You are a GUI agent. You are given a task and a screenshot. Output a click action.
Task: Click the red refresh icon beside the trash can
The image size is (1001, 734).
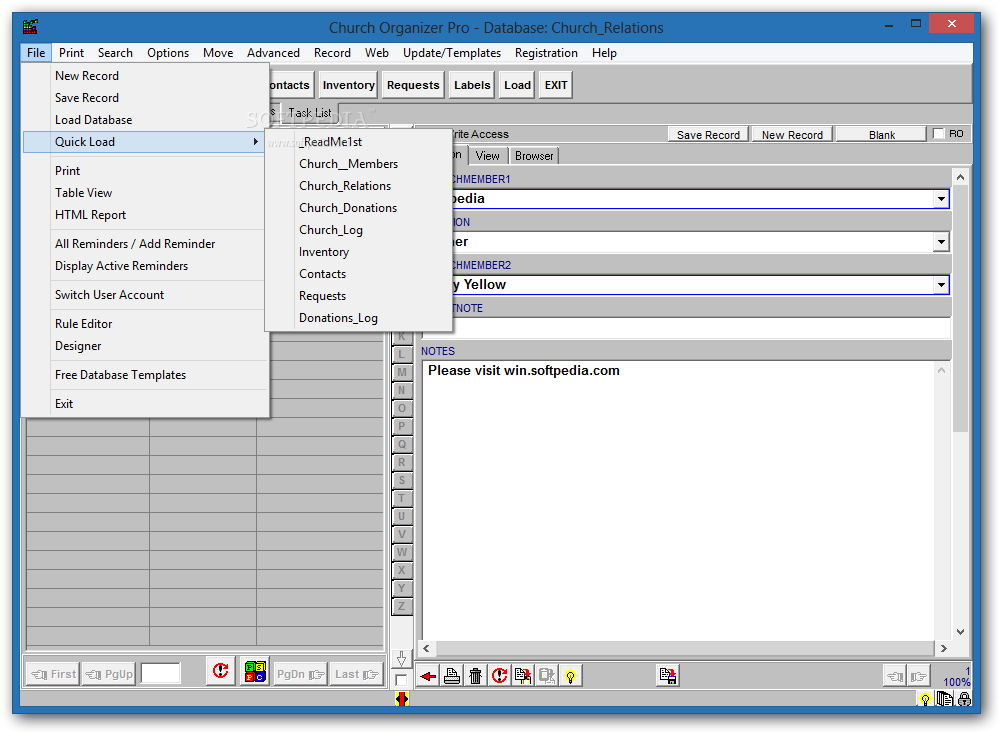(x=499, y=676)
